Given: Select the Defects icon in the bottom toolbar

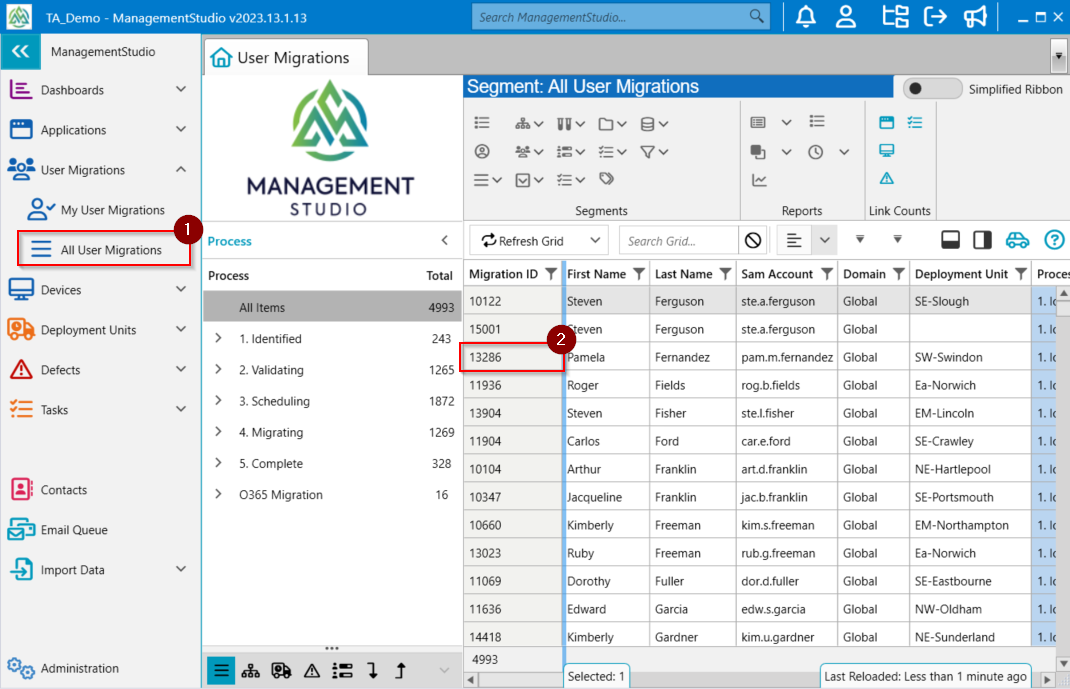Looking at the screenshot, I should click(x=312, y=671).
